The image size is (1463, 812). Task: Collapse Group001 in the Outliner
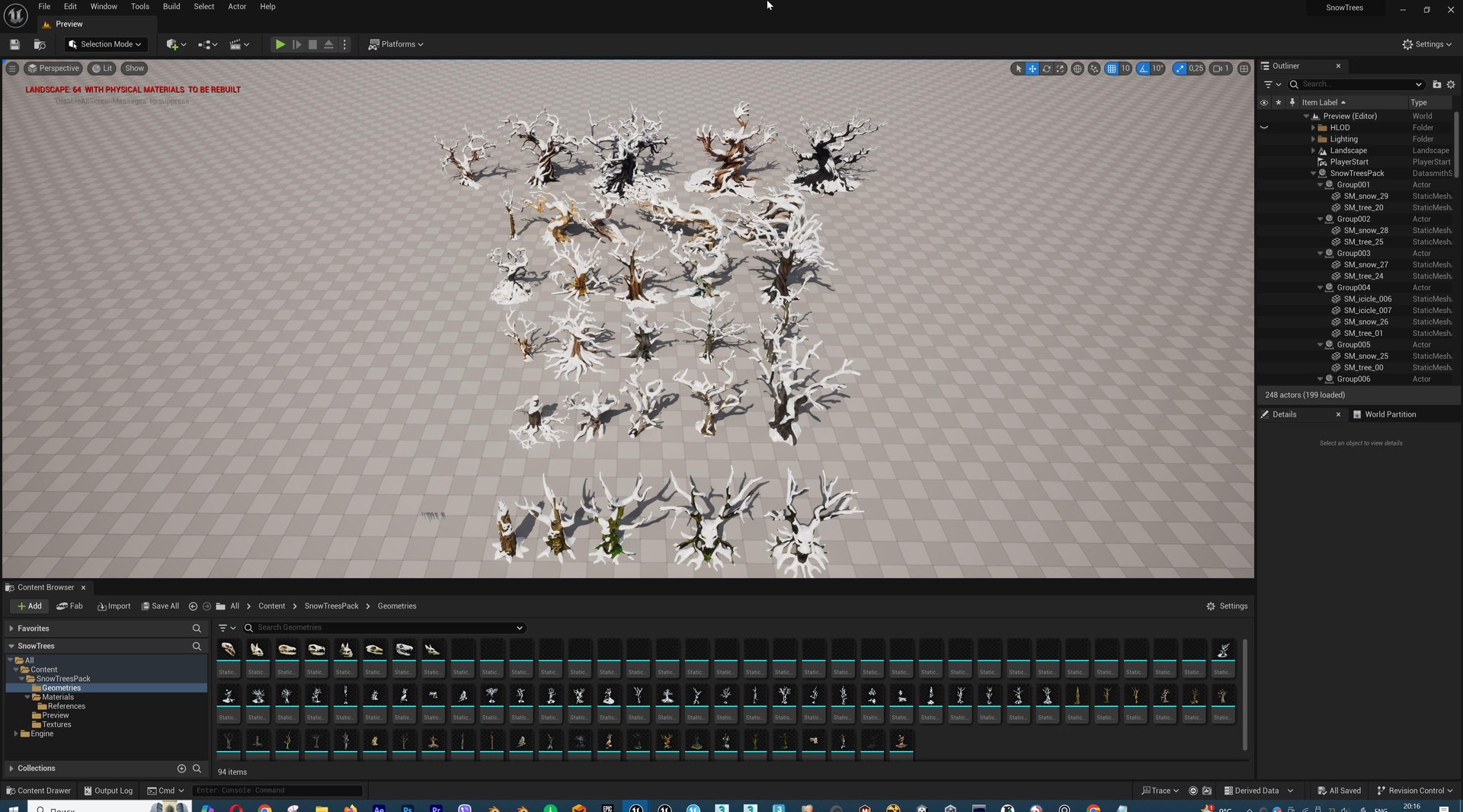1320,185
